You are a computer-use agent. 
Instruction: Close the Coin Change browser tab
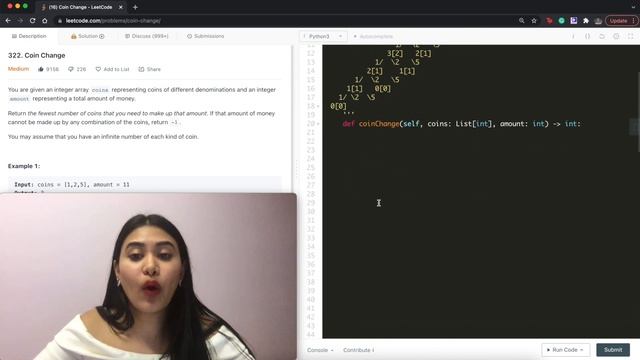click(x=120, y=7)
